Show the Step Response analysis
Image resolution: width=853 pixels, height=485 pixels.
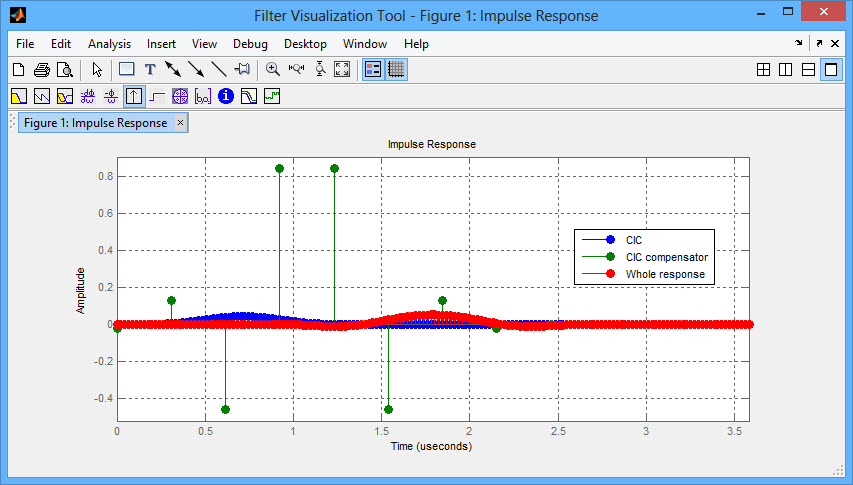157,97
